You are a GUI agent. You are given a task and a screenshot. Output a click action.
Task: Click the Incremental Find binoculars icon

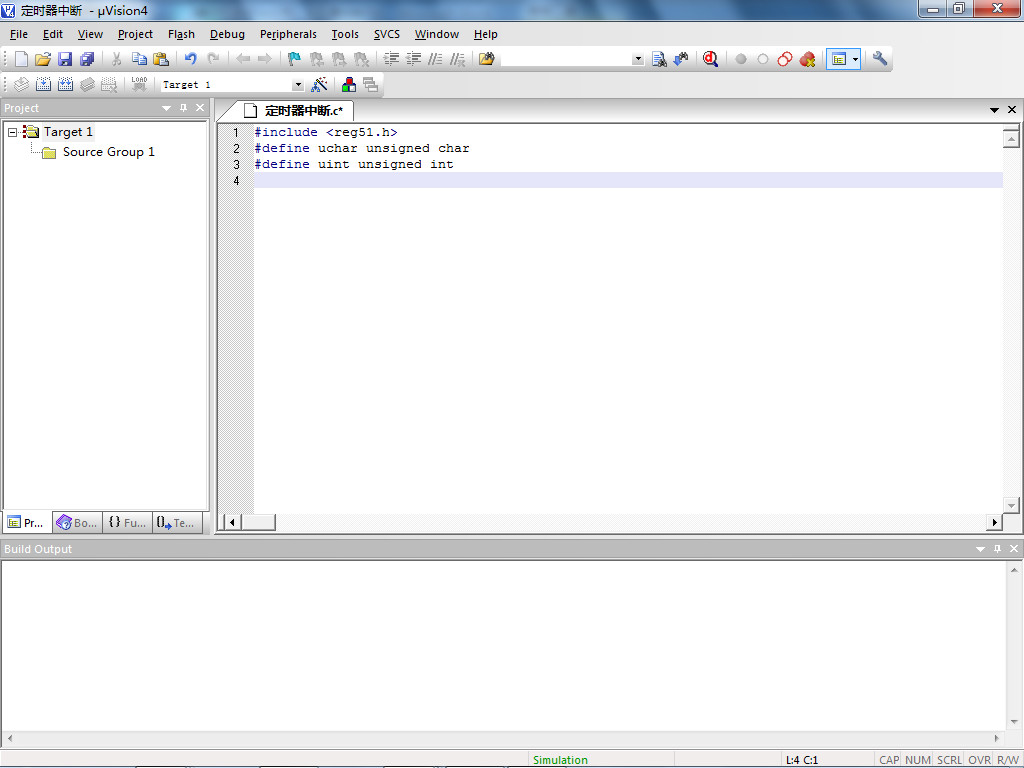point(680,59)
